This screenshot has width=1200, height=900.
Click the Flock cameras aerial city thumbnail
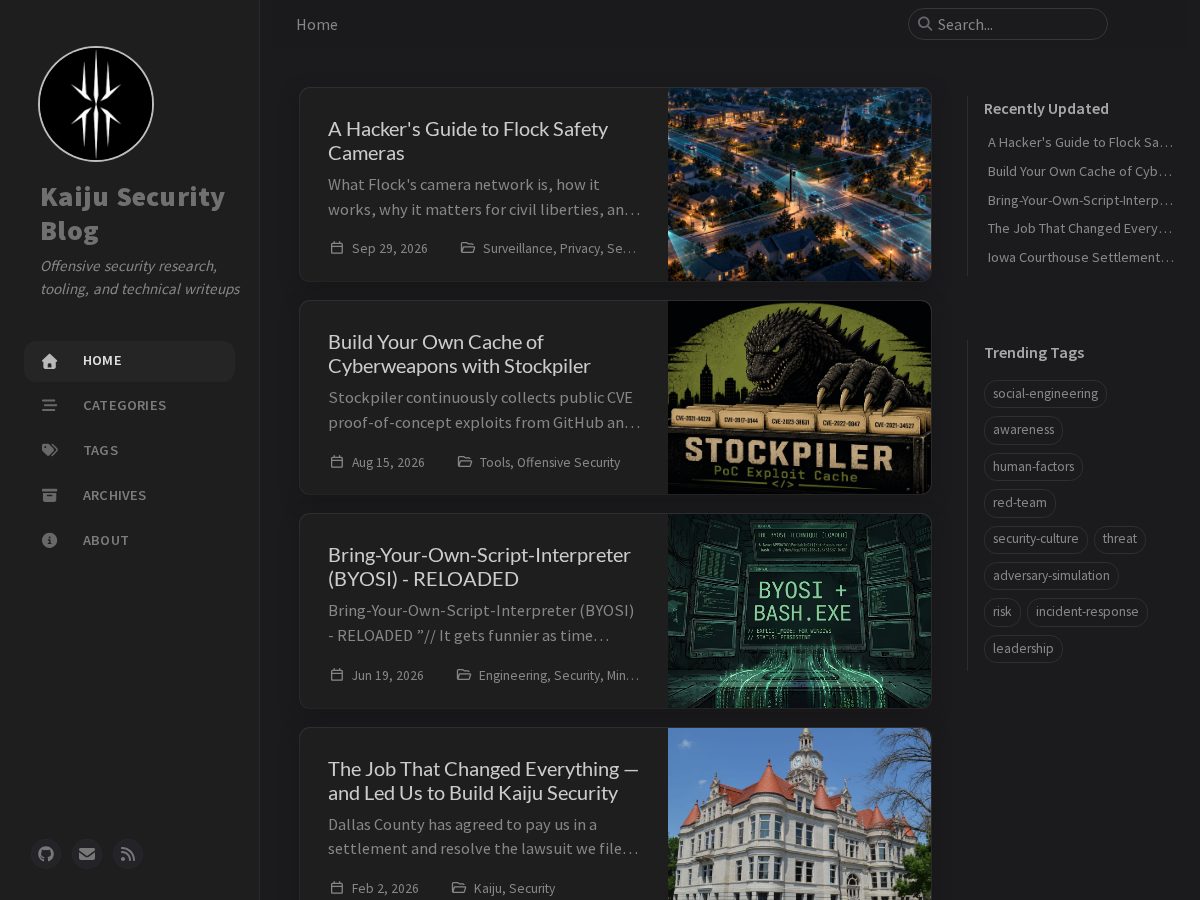pos(800,184)
